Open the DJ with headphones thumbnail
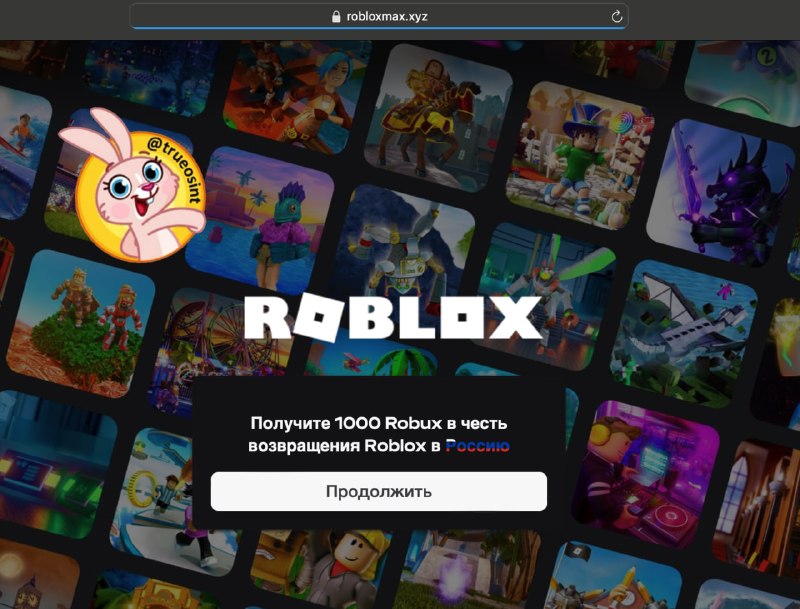The image size is (800, 609). click(645, 474)
